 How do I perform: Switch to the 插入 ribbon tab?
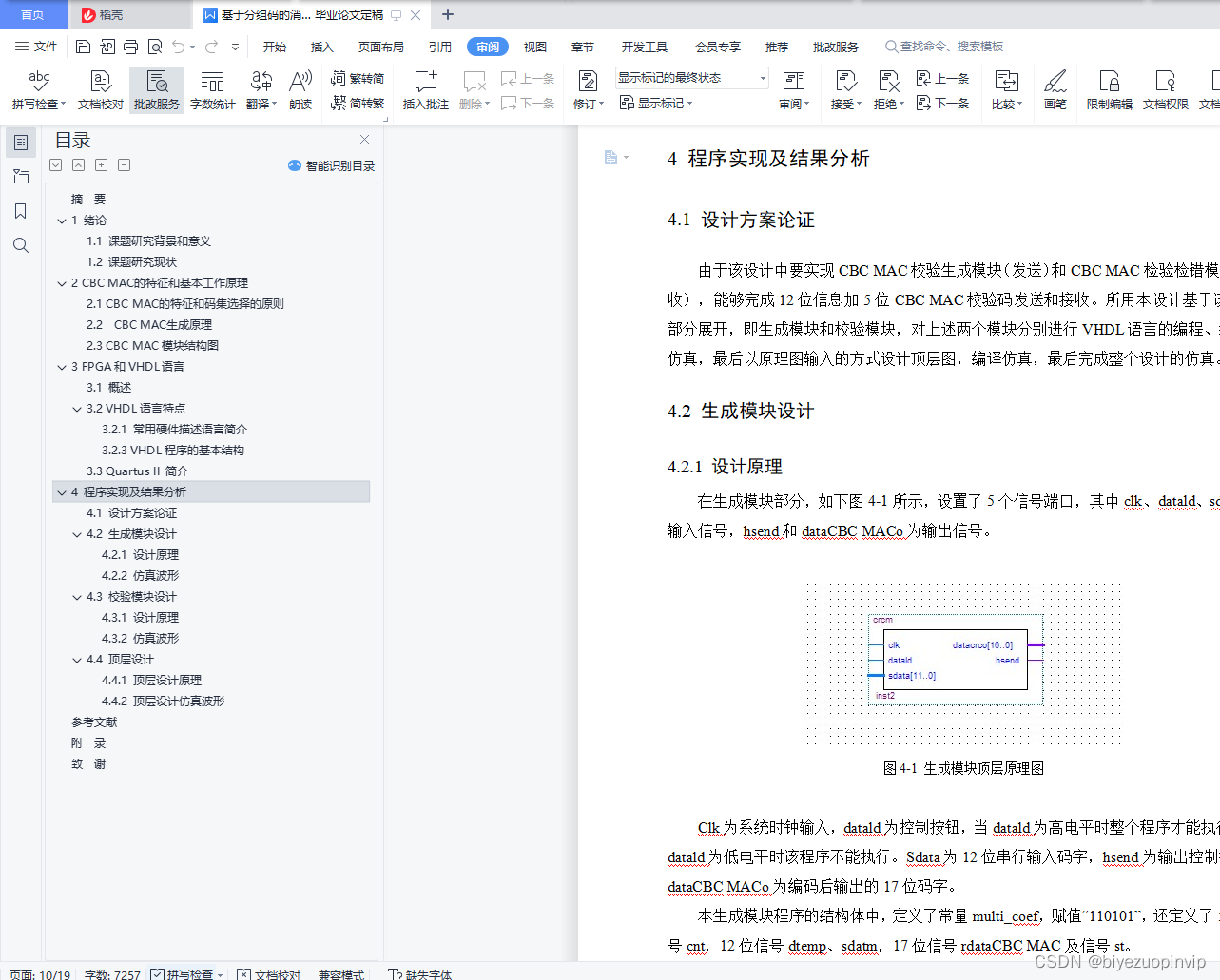322,47
